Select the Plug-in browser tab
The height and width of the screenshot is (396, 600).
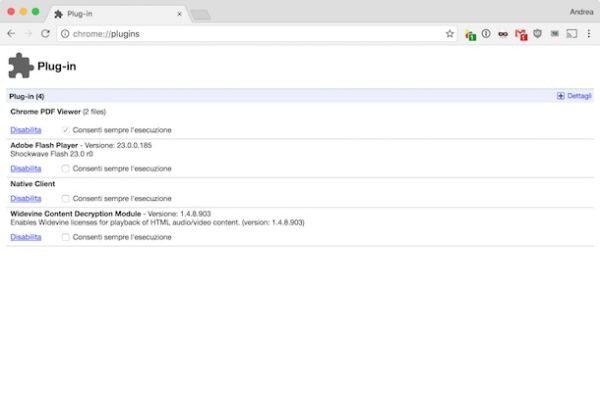tap(118, 14)
